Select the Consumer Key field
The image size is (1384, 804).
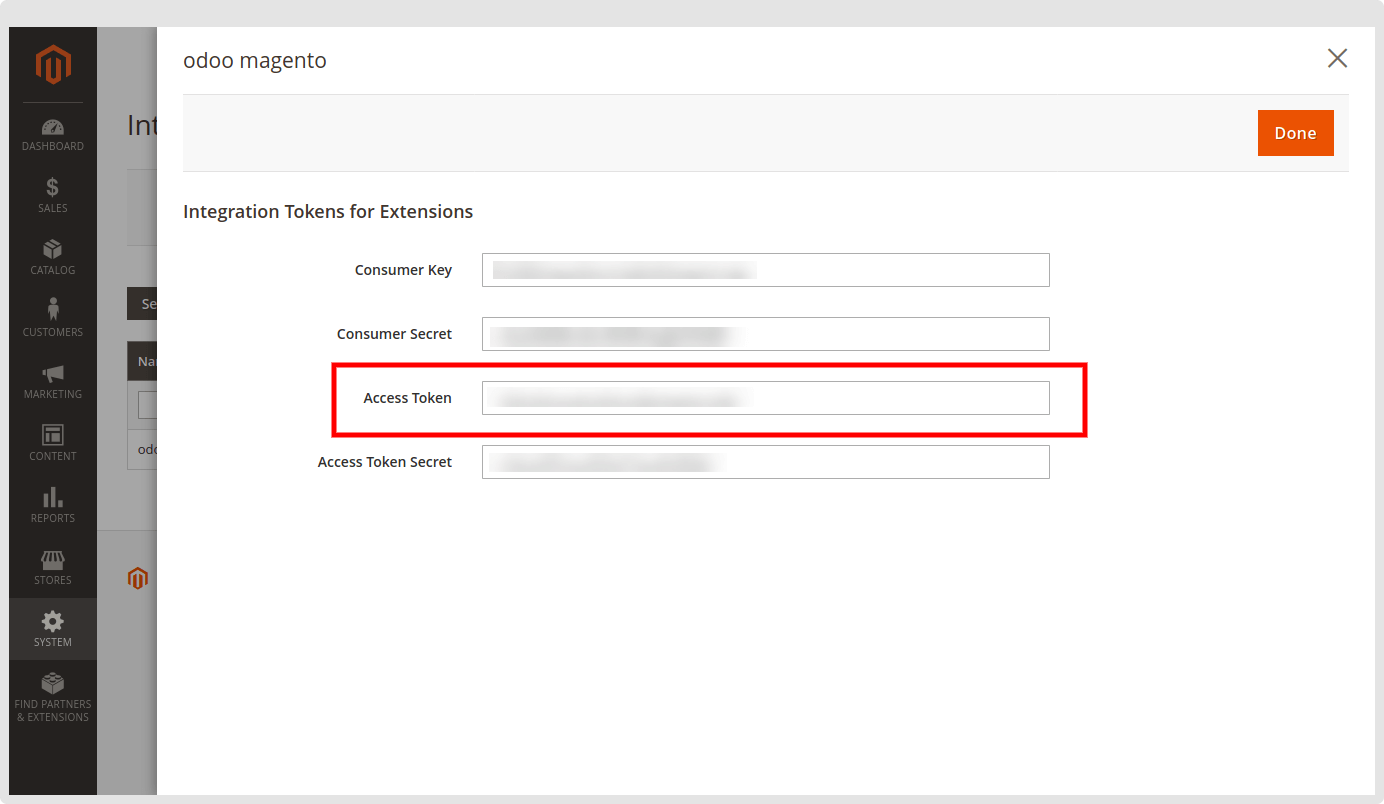click(766, 270)
